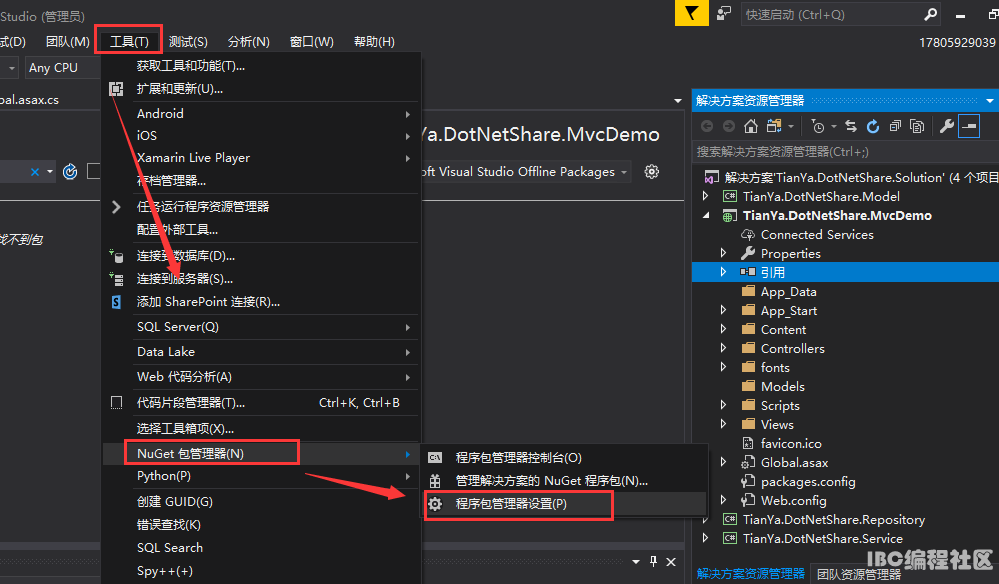Open NuGet settings gear beside package source
The height and width of the screenshot is (584, 999).
pyautogui.click(x=652, y=171)
